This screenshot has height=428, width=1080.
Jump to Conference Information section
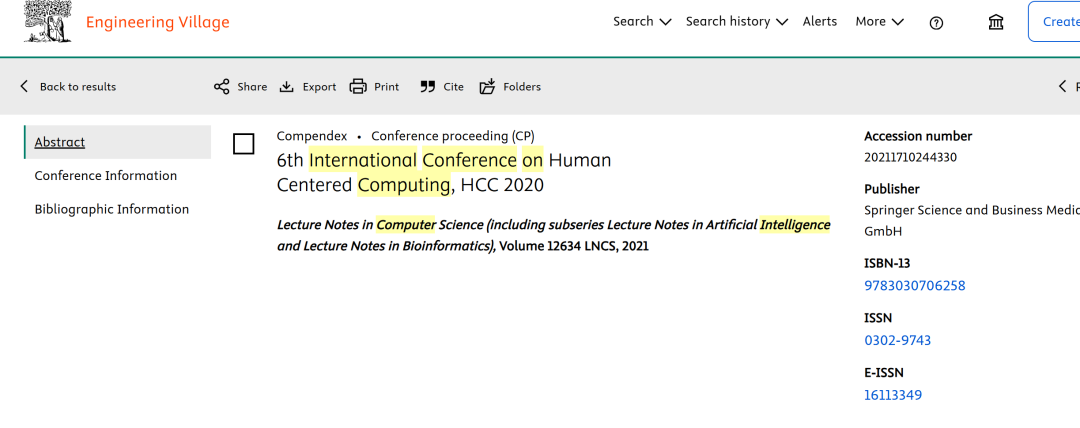pyautogui.click(x=105, y=176)
